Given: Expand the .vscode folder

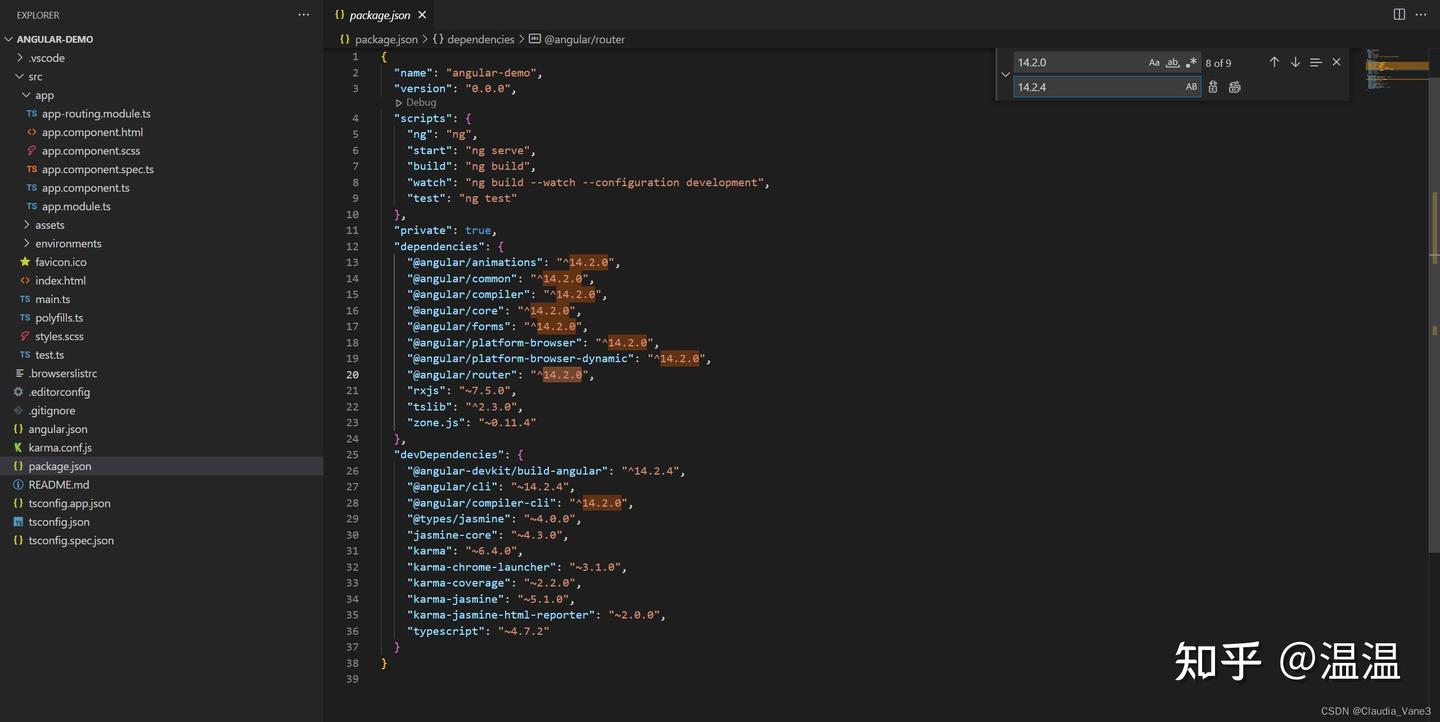Looking at the screenshot, I should point(161,58).
